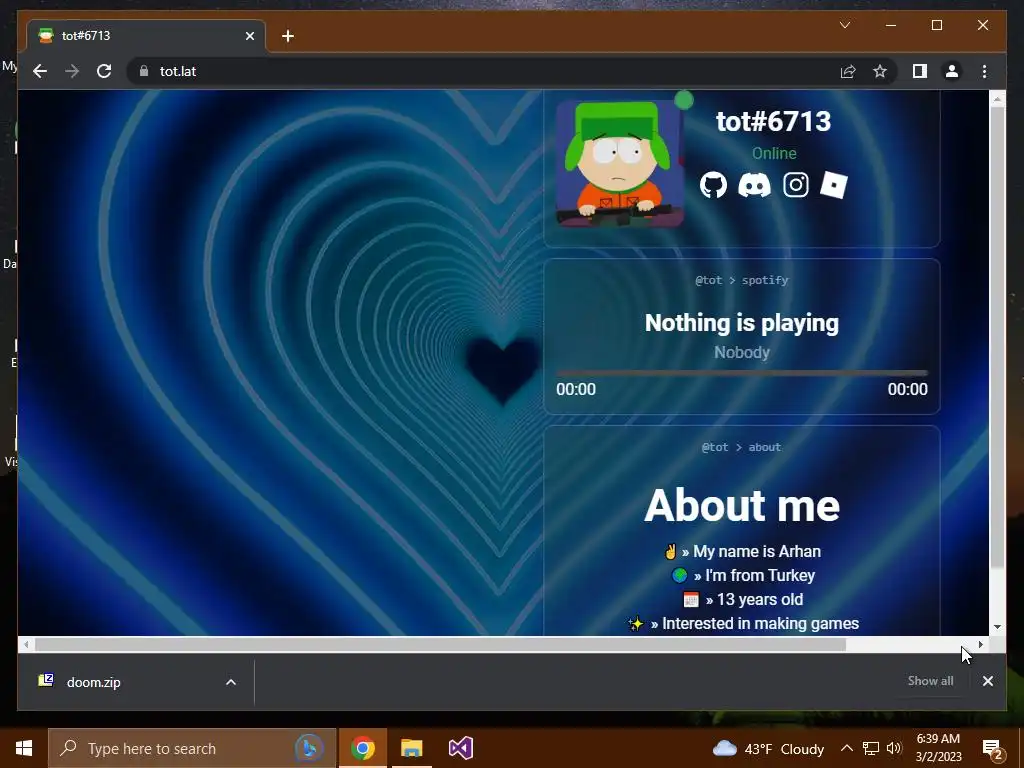Open the Instagram icon link
The width and height of the screenshot is (1024, 768).
[795, 185]
